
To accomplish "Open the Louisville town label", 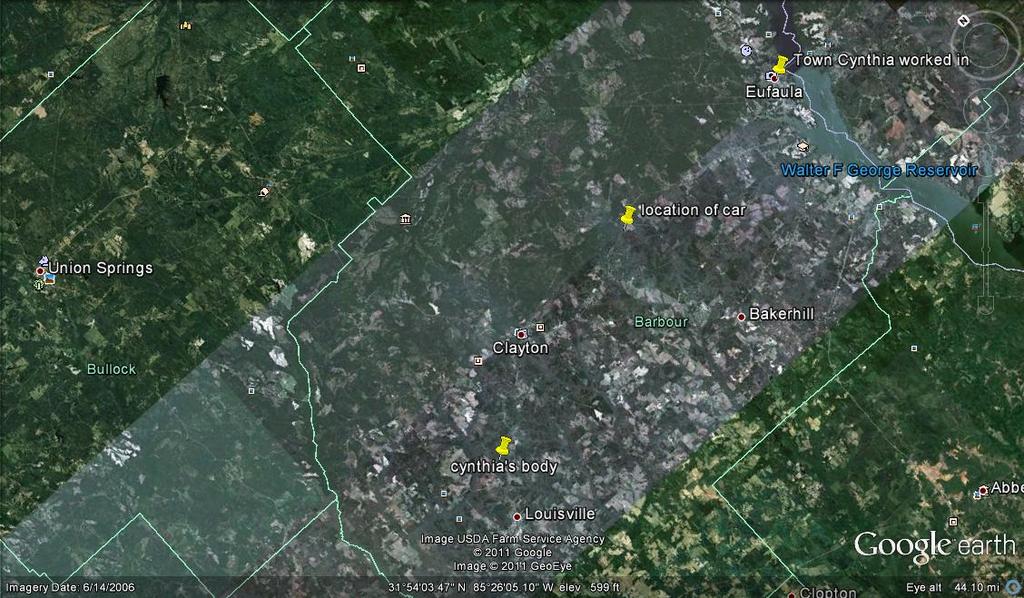I will coord(559,514).
